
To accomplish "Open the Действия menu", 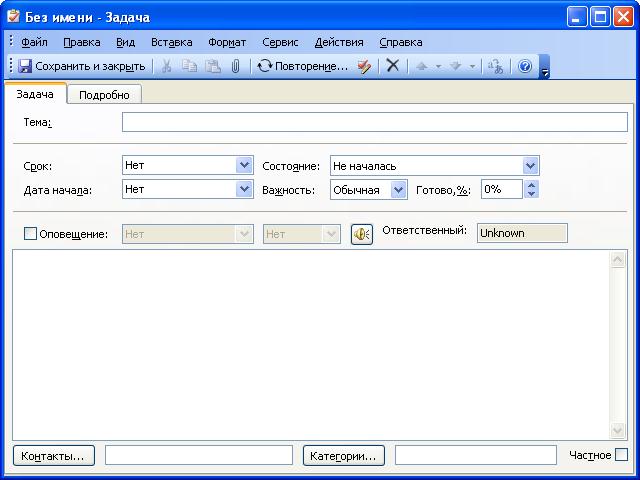I will click(x=339, y=42).
